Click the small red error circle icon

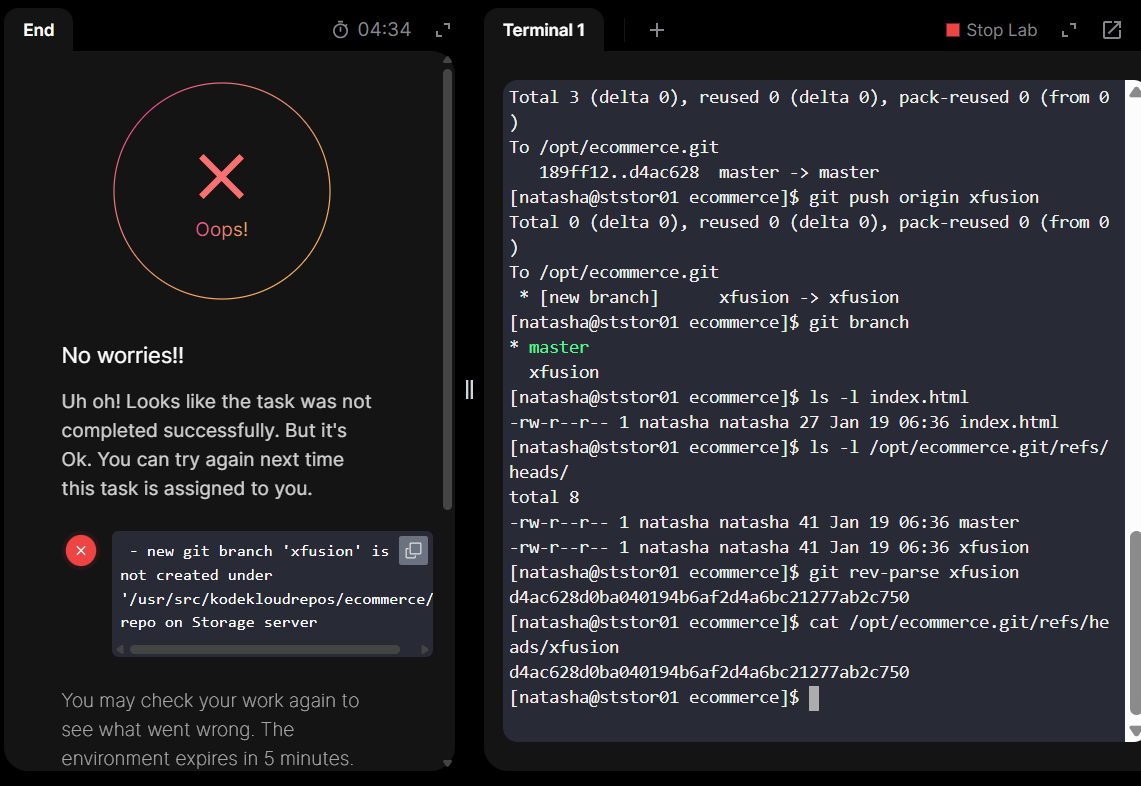81,550
